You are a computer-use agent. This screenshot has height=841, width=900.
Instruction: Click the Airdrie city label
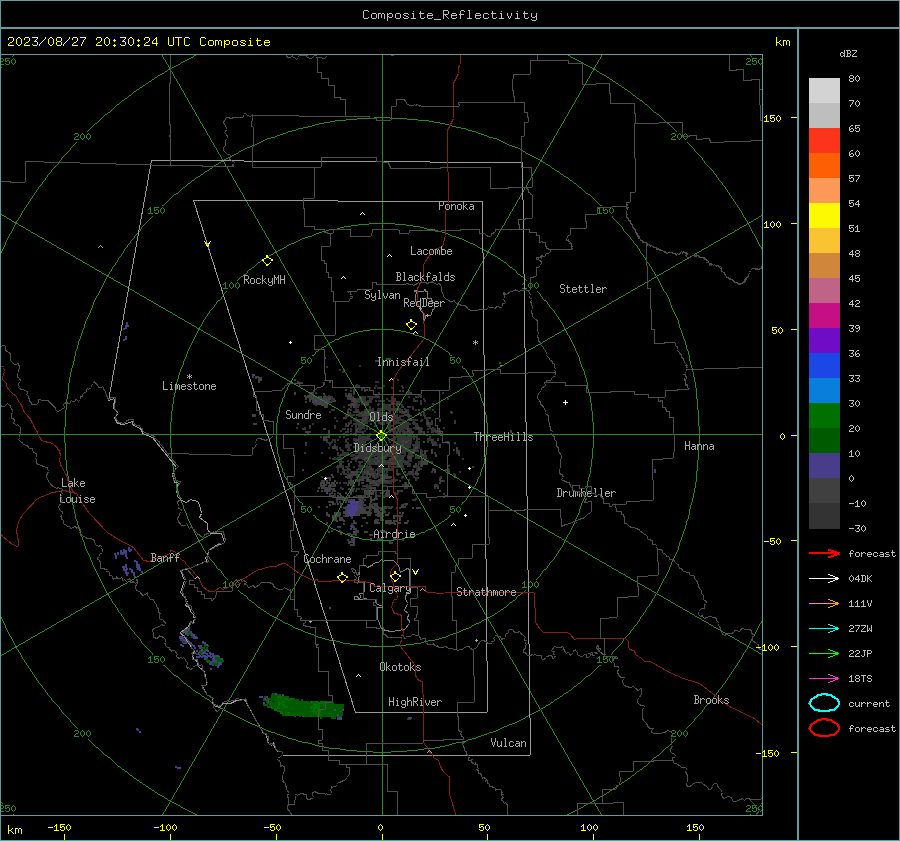point(394,534)
